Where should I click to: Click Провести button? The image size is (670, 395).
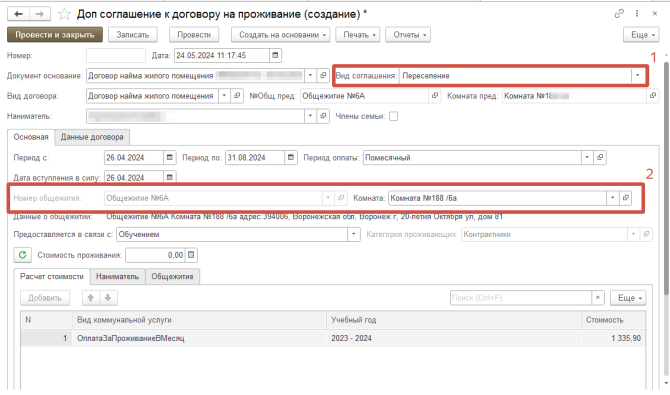click(194, 35)
